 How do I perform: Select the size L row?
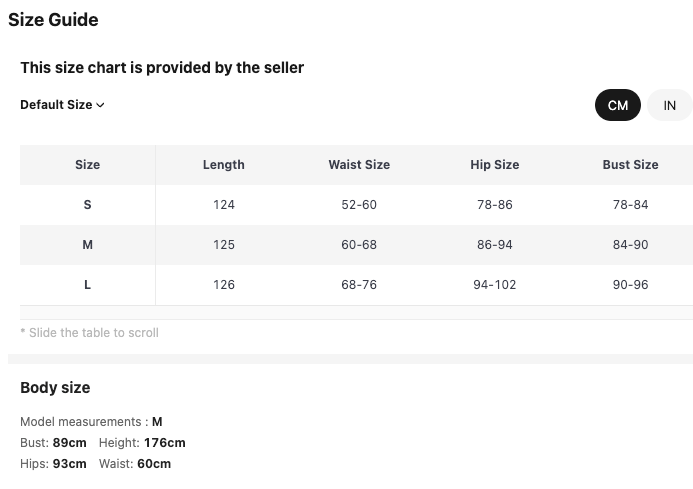coord(87,285)
